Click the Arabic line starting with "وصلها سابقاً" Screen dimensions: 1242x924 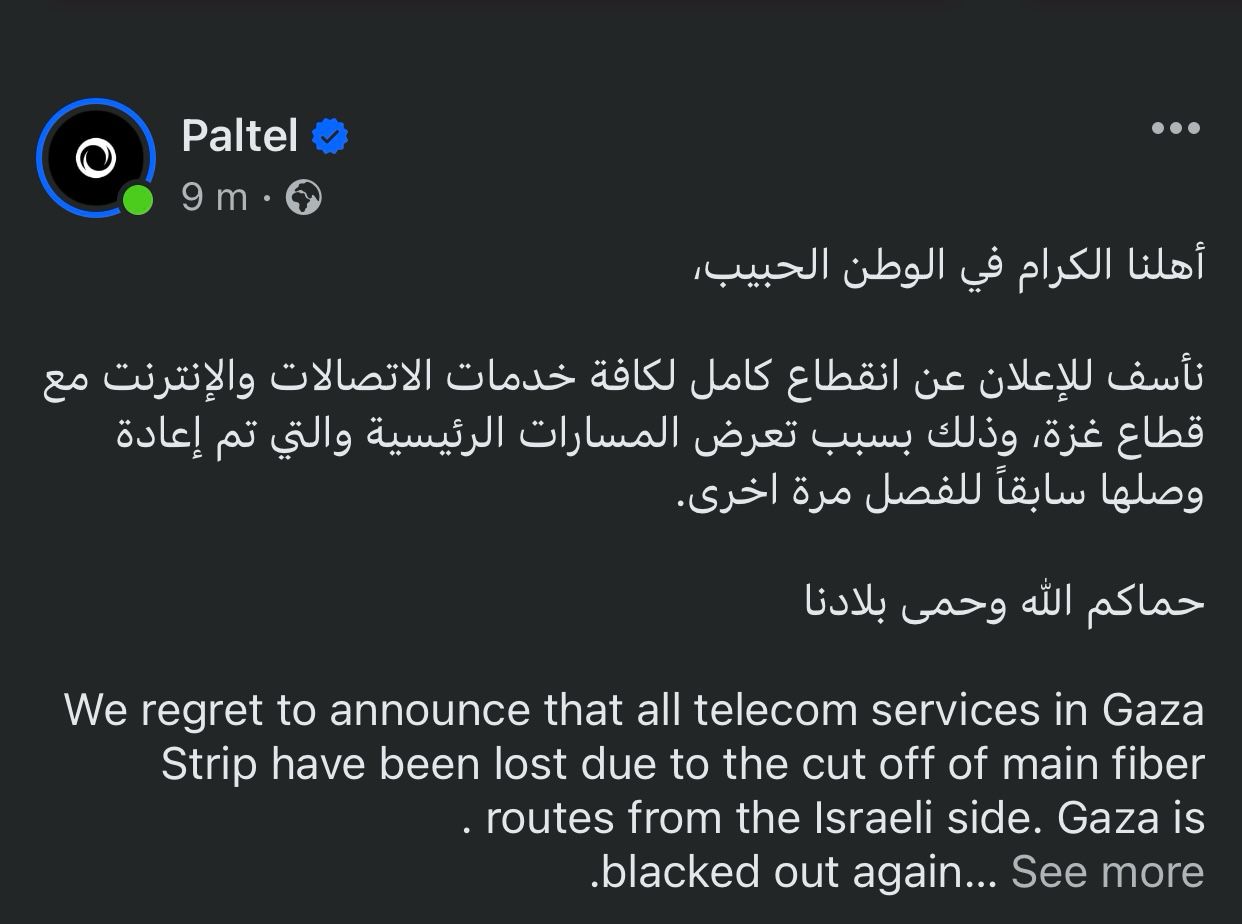(x=940, y=491)
